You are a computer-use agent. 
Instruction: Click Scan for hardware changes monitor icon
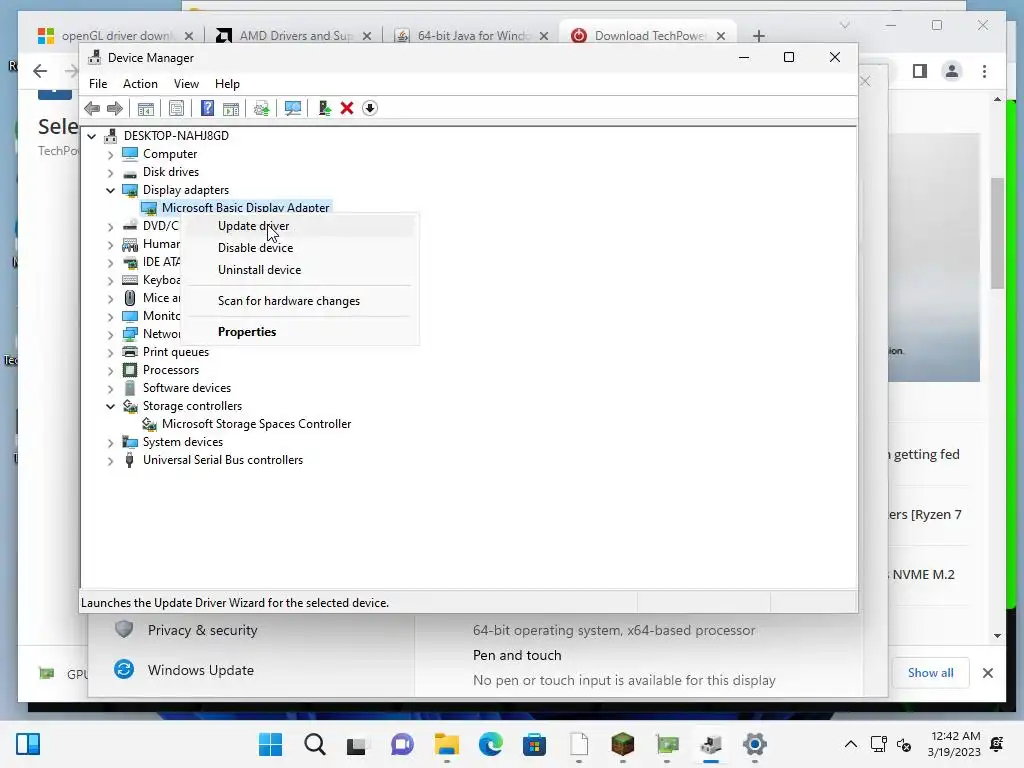coord(293,108)
